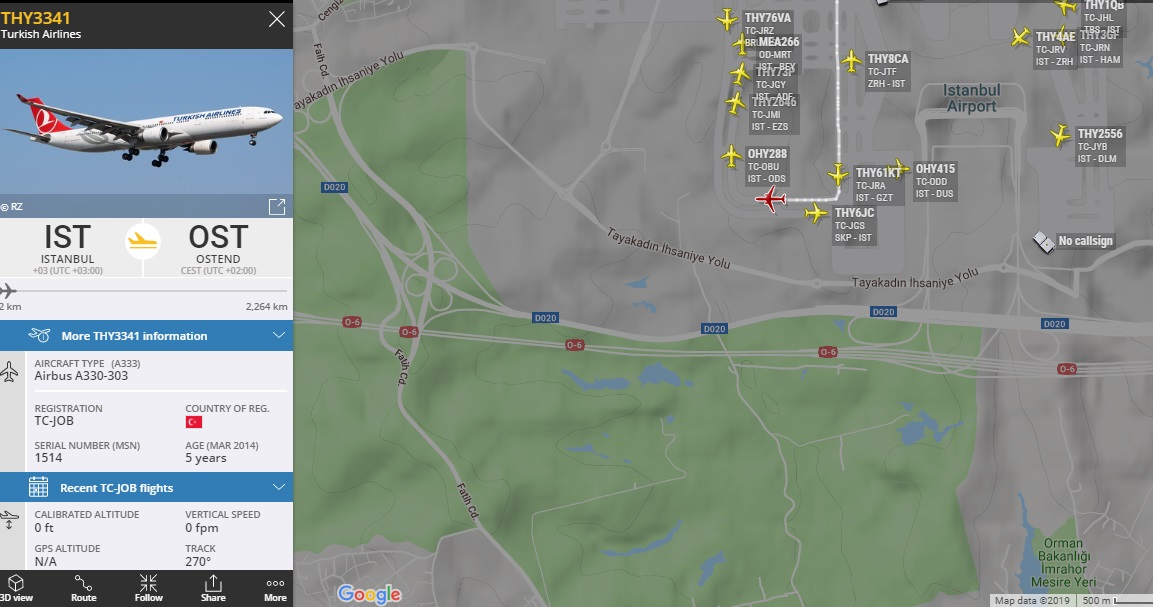Click the Google logo on the map
1153x607 pixels.
click(x=369, y=593)
